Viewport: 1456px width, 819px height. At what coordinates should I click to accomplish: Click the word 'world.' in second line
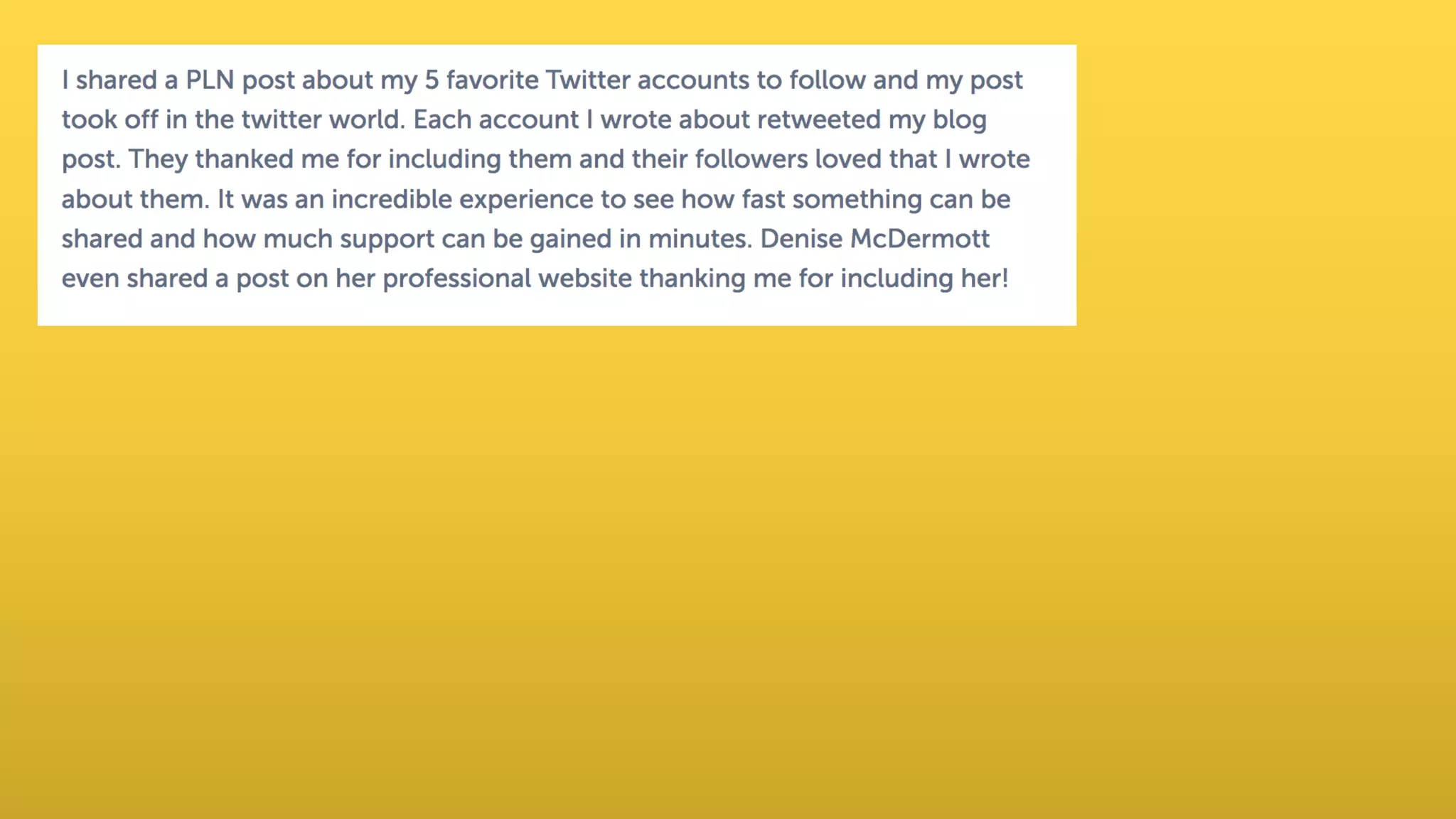coord(367,120)
